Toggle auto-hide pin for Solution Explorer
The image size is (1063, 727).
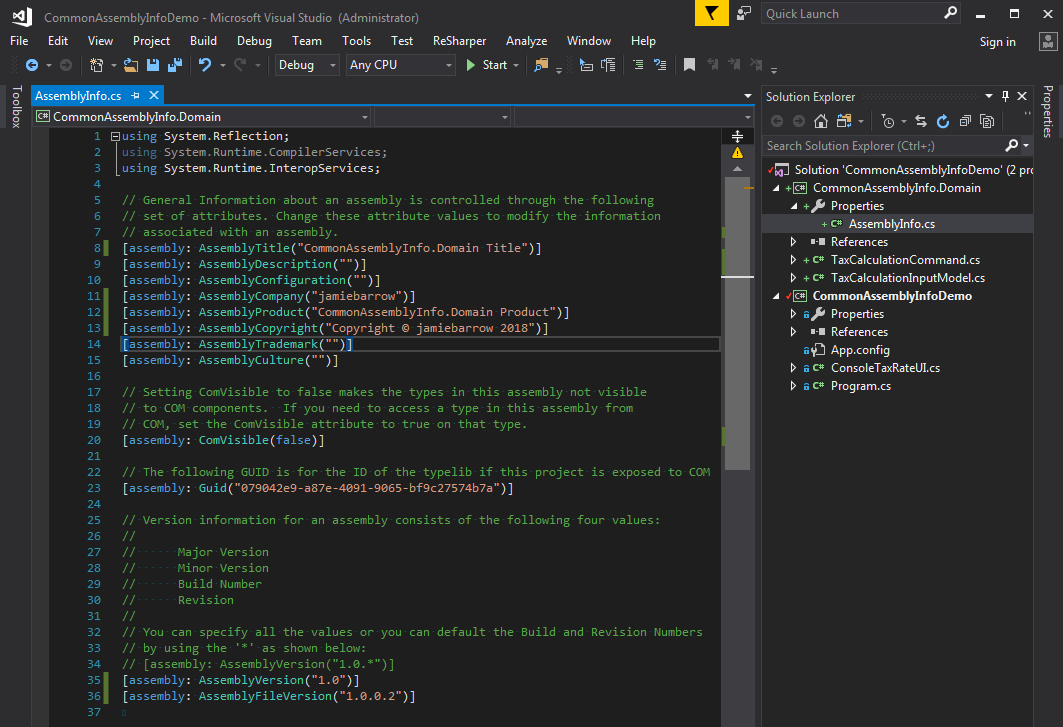[1005, 96]
